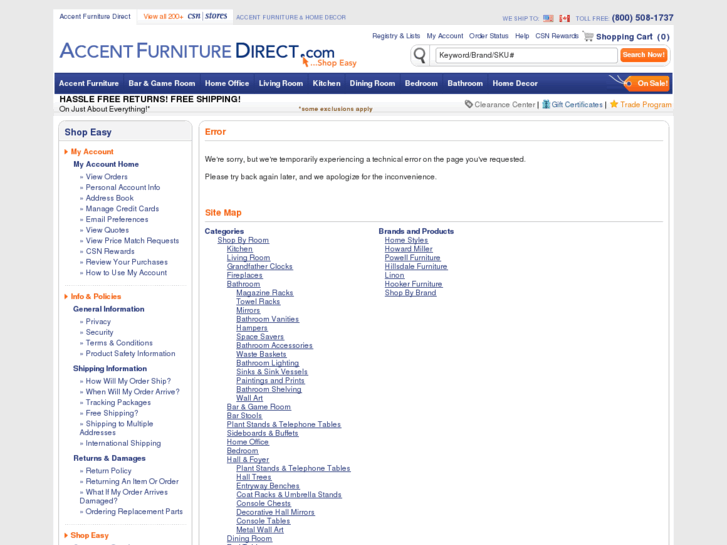This screenshot has height=545, width=727.
Task: Open Ordering Replacement Parts link
Action: (134, 512)
